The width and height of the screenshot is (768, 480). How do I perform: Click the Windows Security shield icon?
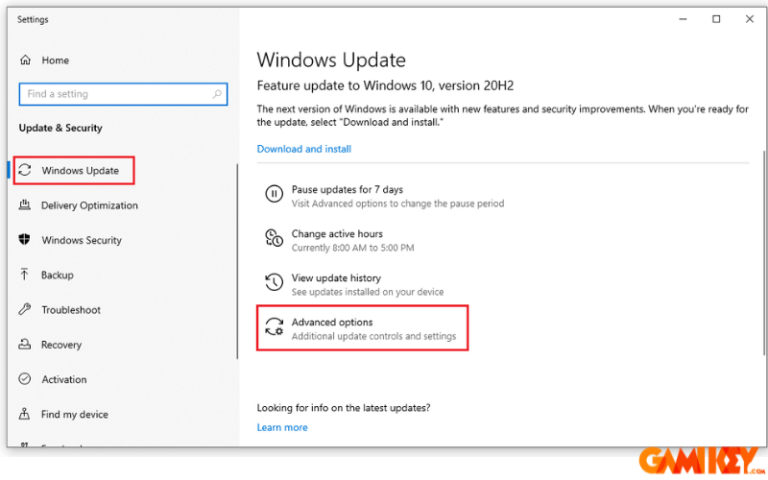(24, 240)
